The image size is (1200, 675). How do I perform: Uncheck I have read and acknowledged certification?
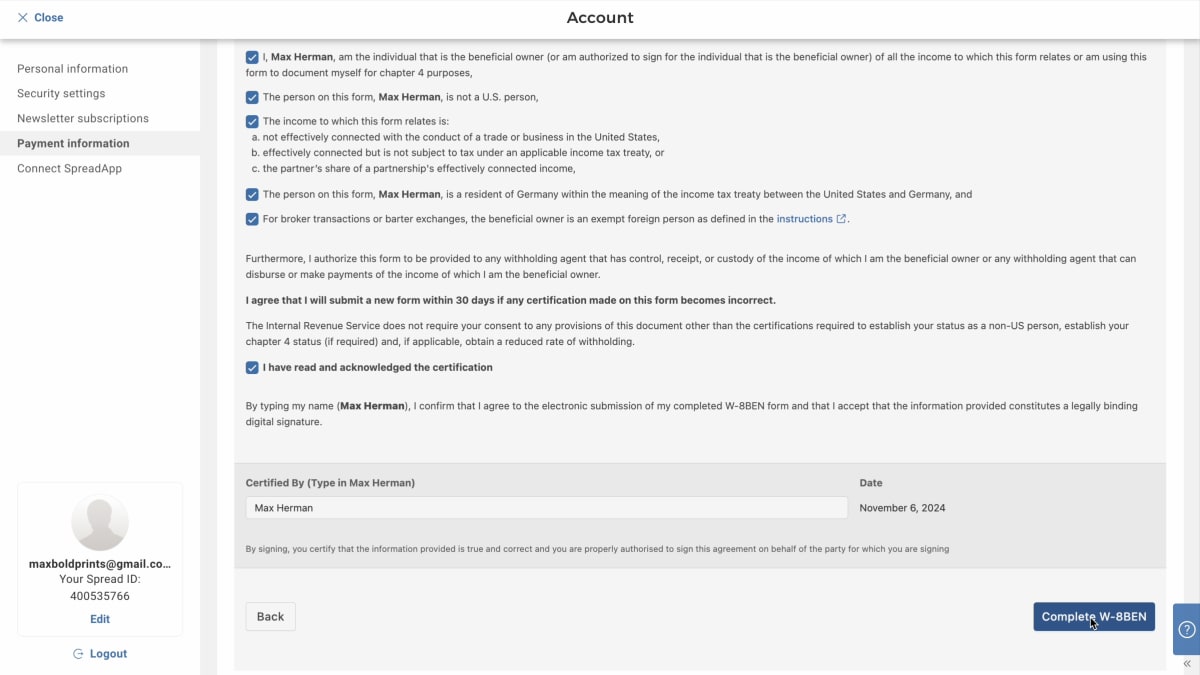[x=252, y=367]
